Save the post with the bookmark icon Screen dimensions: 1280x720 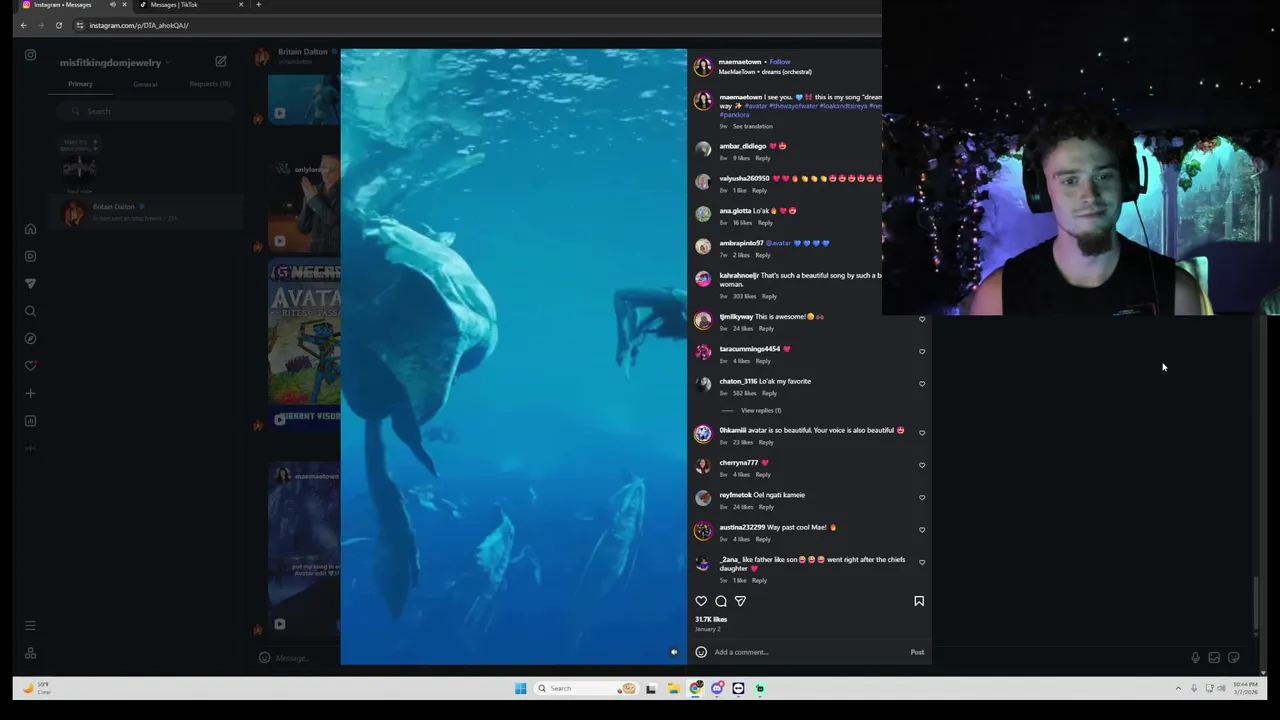[x=919, y=601]
